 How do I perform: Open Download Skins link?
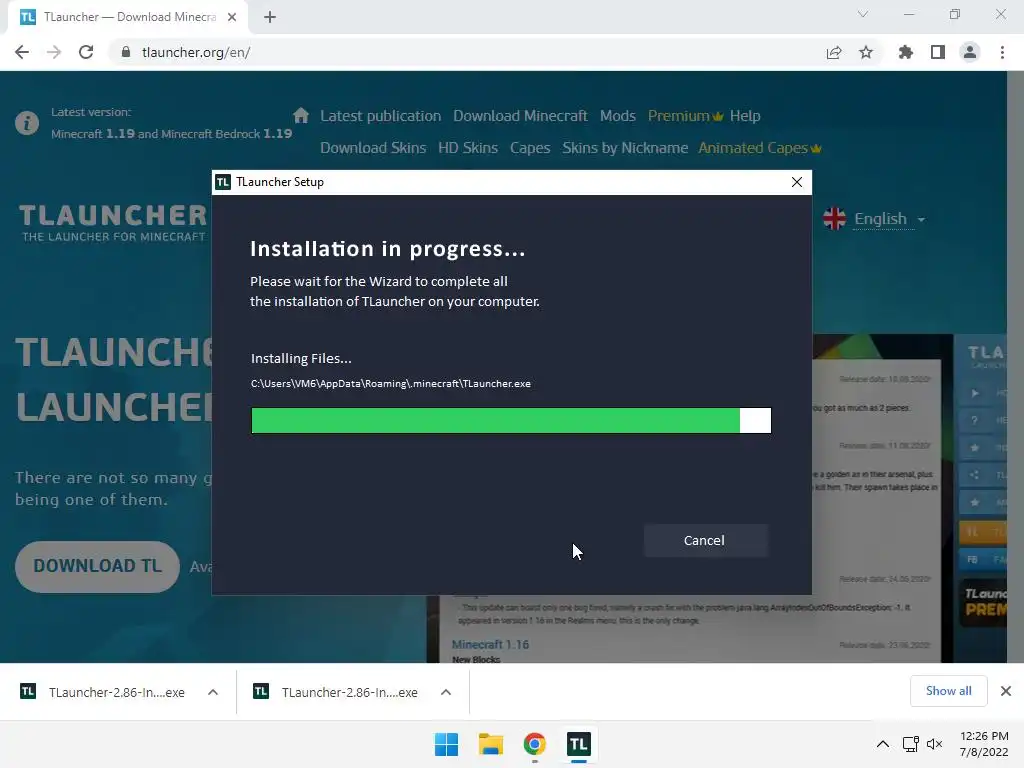coord(373,148)
